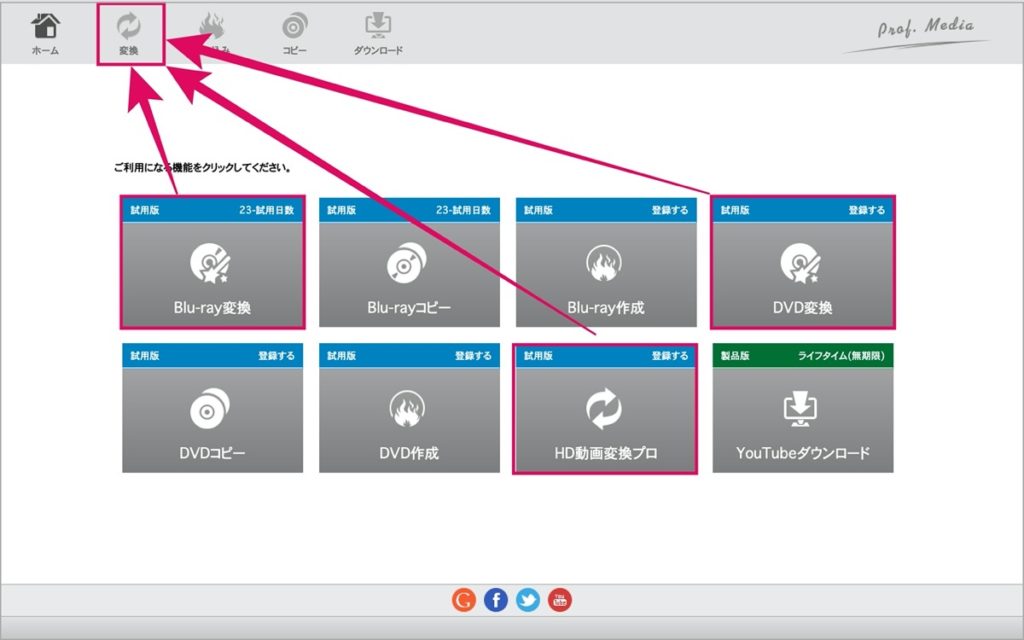
Task: Go to the ホーム (Home) toolbar tab
Action: point(45,33)
